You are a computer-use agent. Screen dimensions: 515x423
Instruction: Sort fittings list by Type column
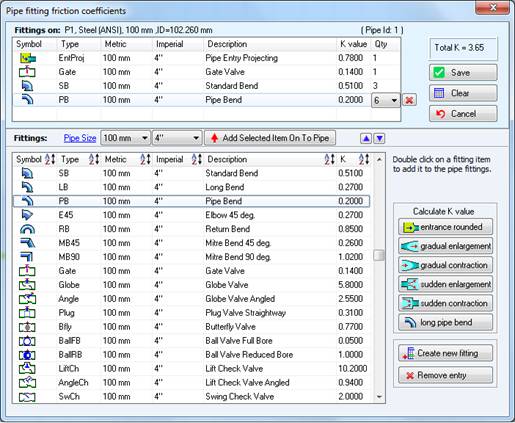tap(94, 159)
